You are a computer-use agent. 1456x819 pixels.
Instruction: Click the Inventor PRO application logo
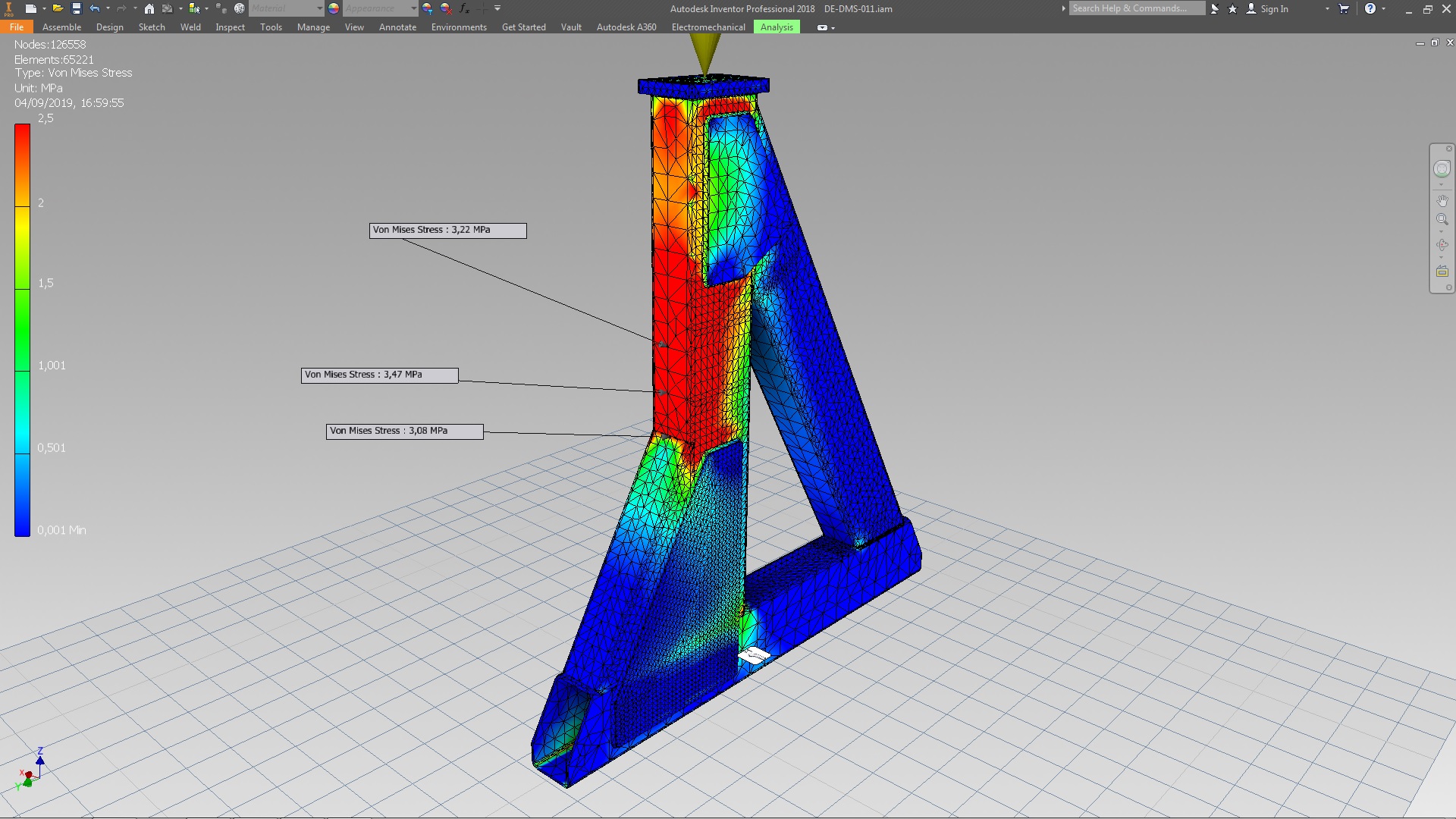click(x=9, y=9)
